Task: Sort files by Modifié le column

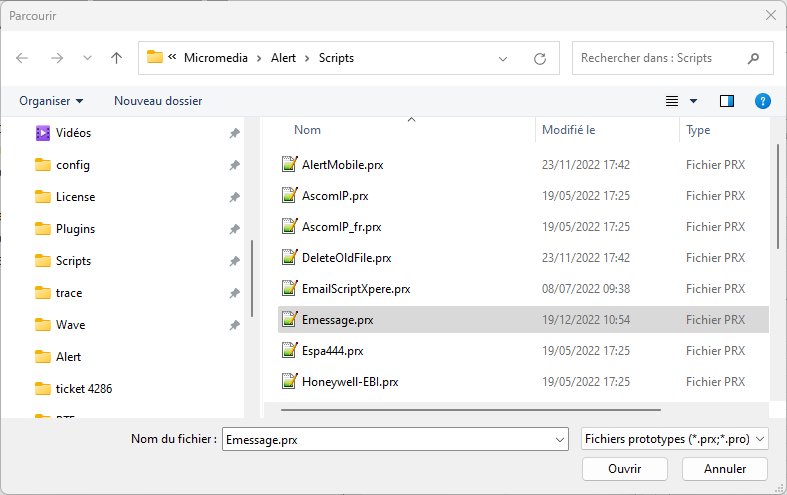Action: pyautogui.click(x=568, y=130)
